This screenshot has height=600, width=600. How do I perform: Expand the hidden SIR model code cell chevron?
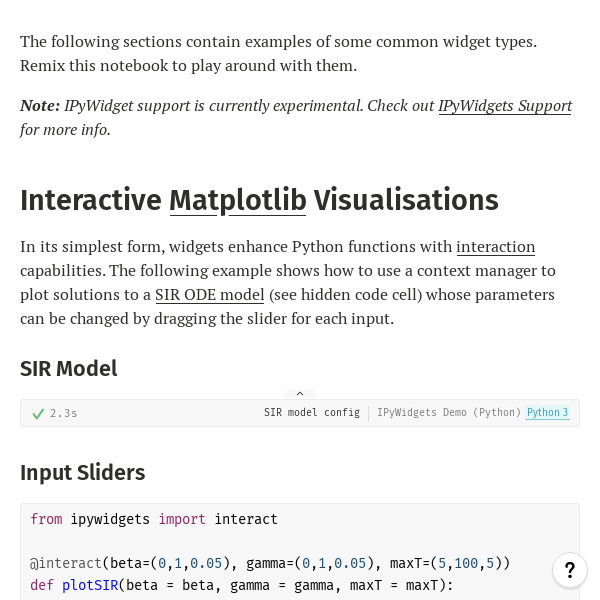pyautogui.click(x=300, y=394)
